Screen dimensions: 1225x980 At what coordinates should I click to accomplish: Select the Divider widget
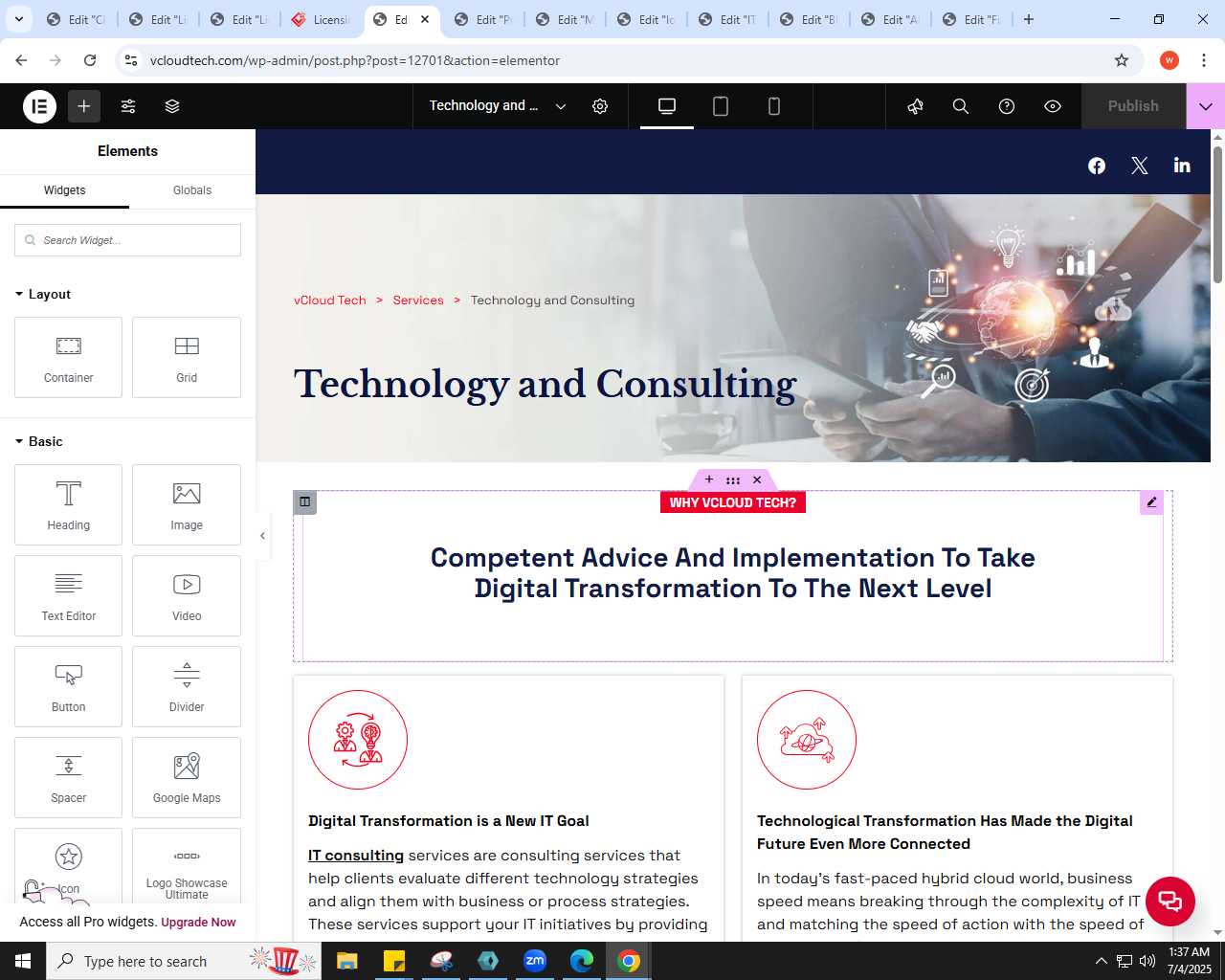pyautogui.click(x=187, y=686)
